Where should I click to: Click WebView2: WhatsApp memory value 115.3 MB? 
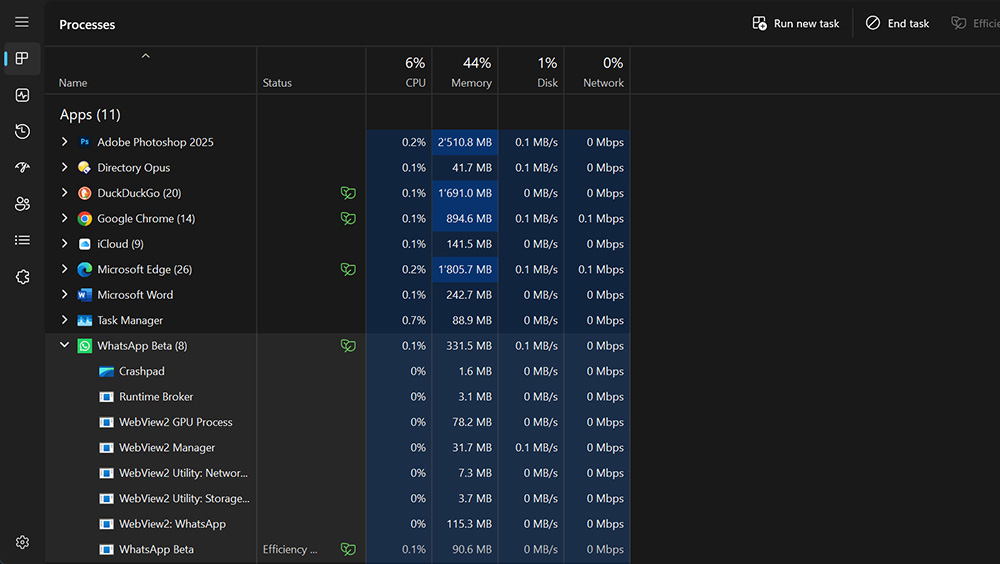[469, 524]
